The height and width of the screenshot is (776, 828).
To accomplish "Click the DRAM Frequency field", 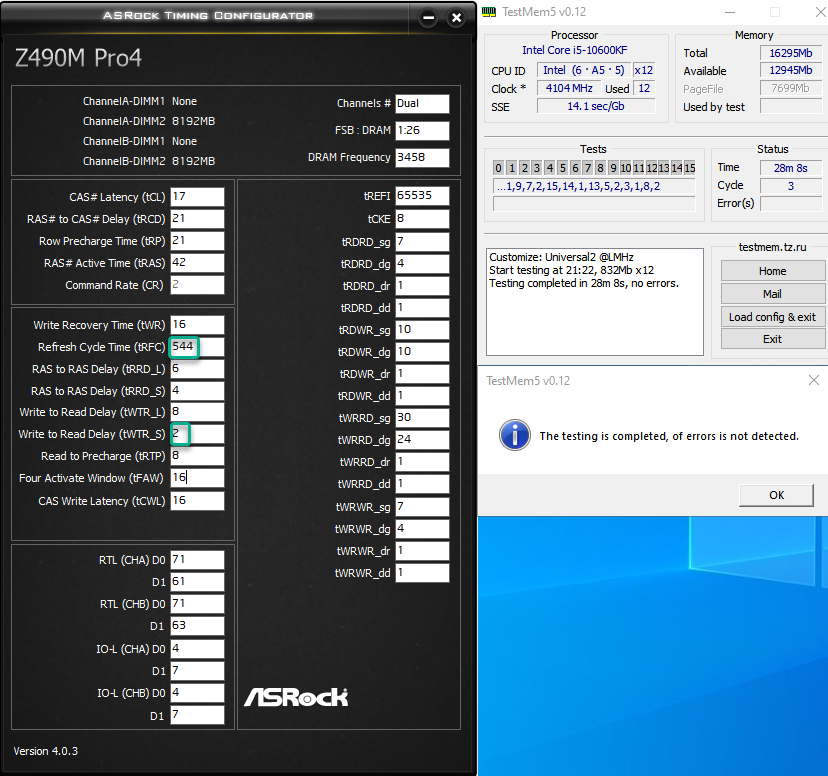I will point(422,157).
